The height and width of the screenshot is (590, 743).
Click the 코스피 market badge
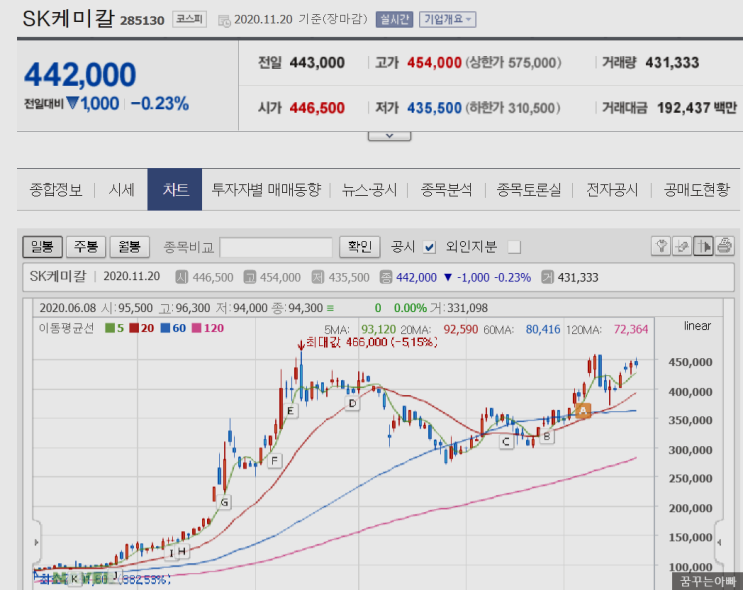pyautogui.click(x=189, y=19)
